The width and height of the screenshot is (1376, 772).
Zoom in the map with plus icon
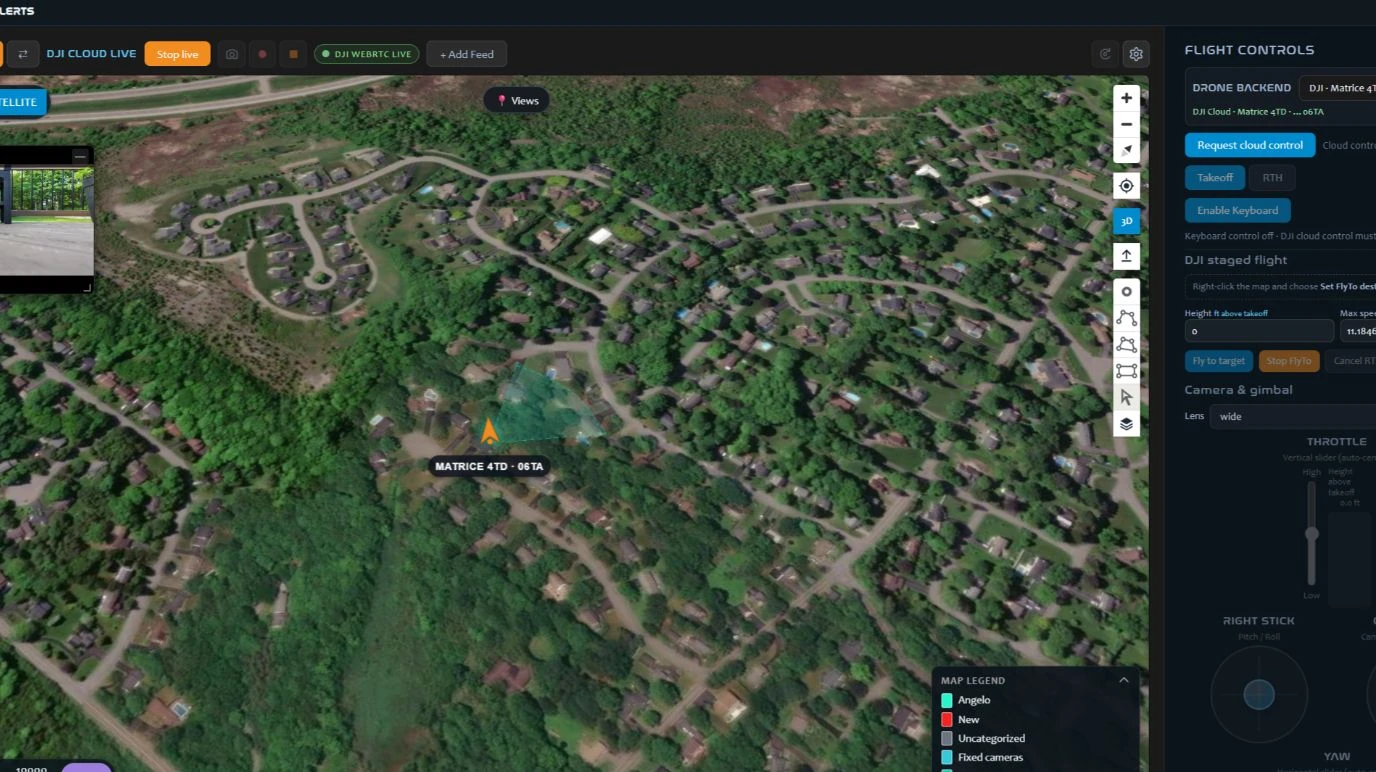[1126, 98]
